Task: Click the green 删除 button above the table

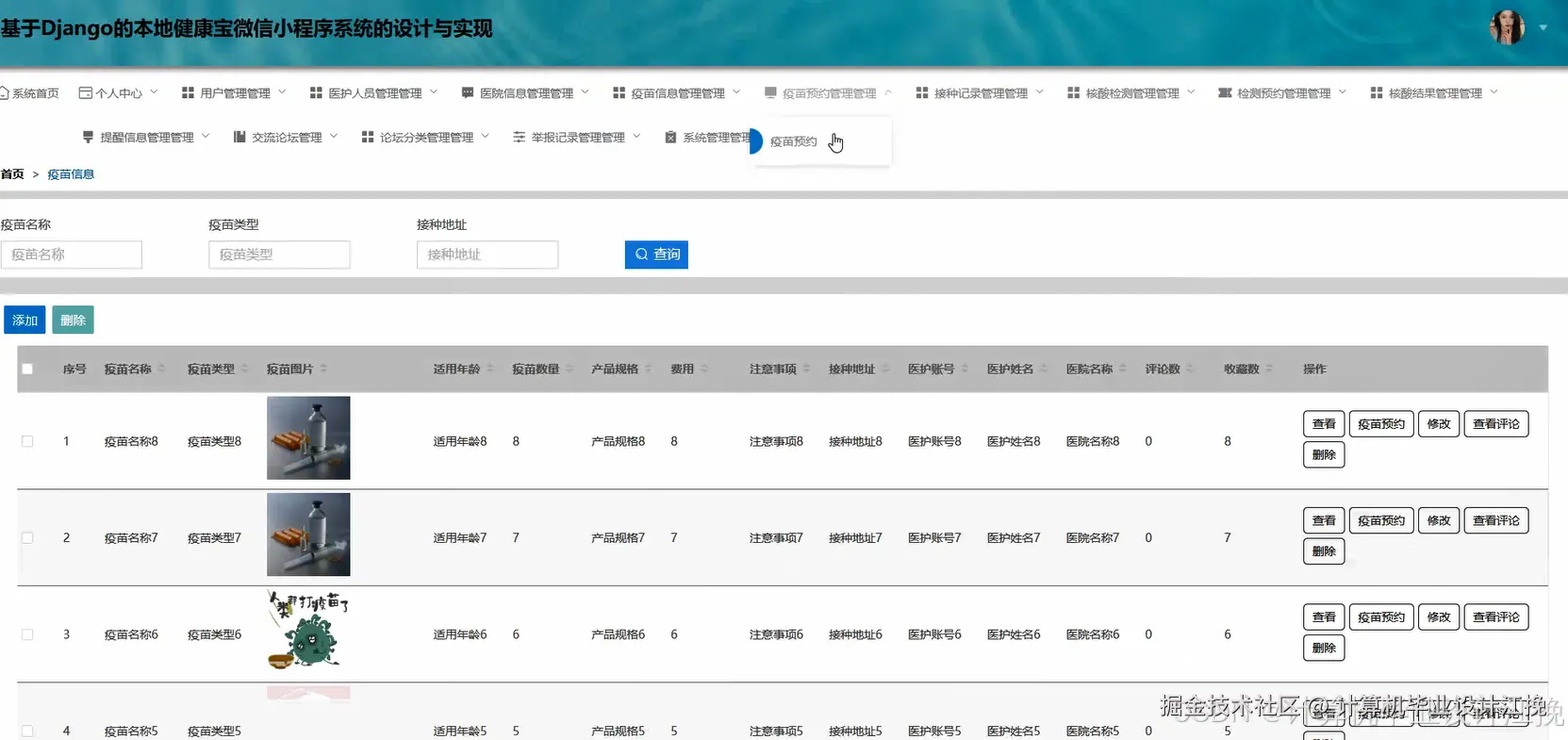Action: tap(73, 321)
